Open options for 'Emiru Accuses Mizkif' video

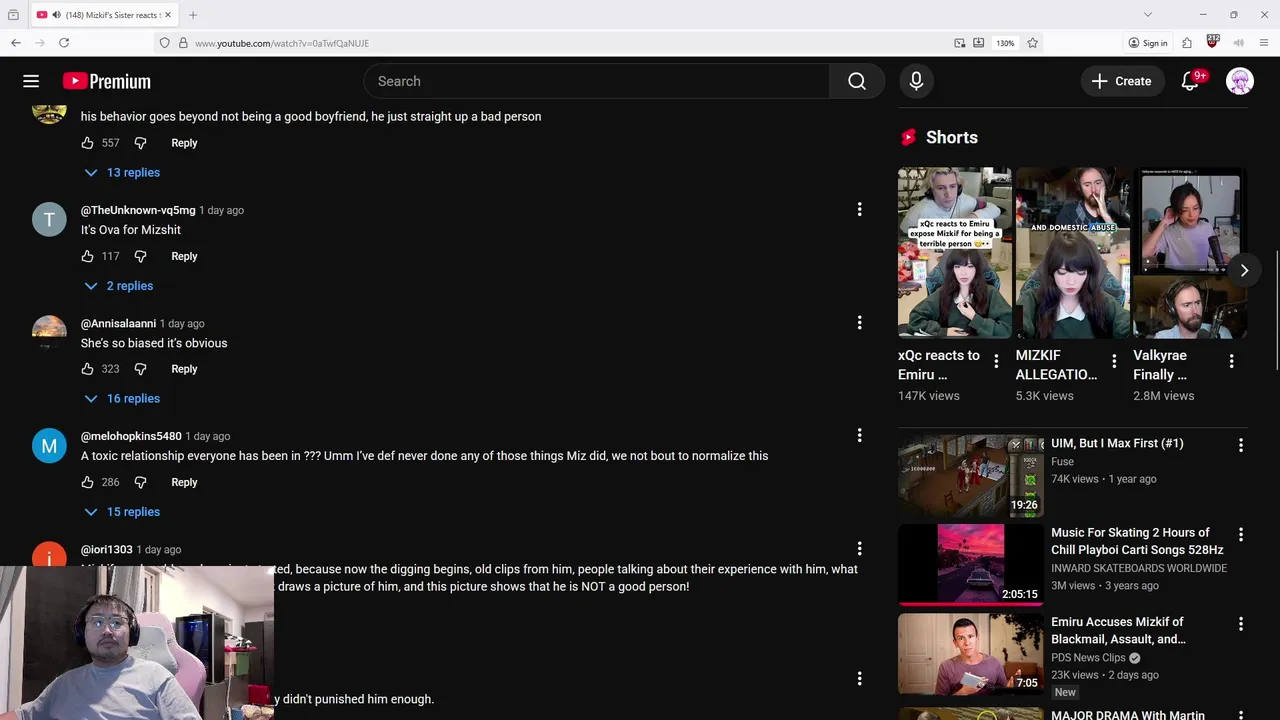[1241, 624]
